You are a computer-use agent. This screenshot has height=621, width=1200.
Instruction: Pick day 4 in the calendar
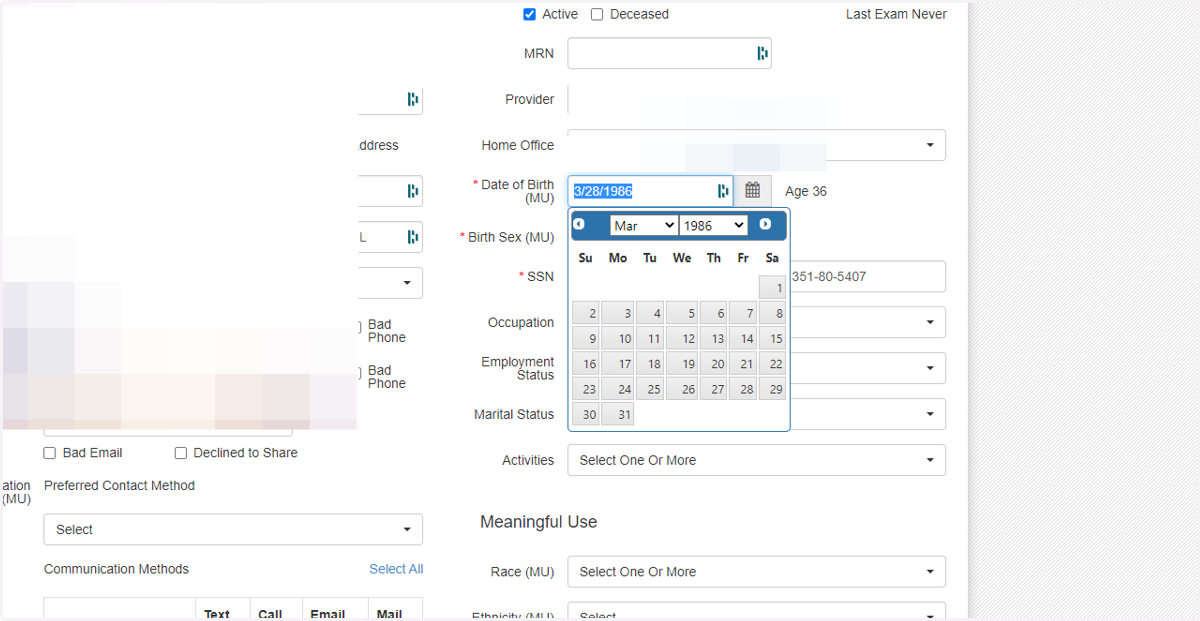[x=650, y=313]
